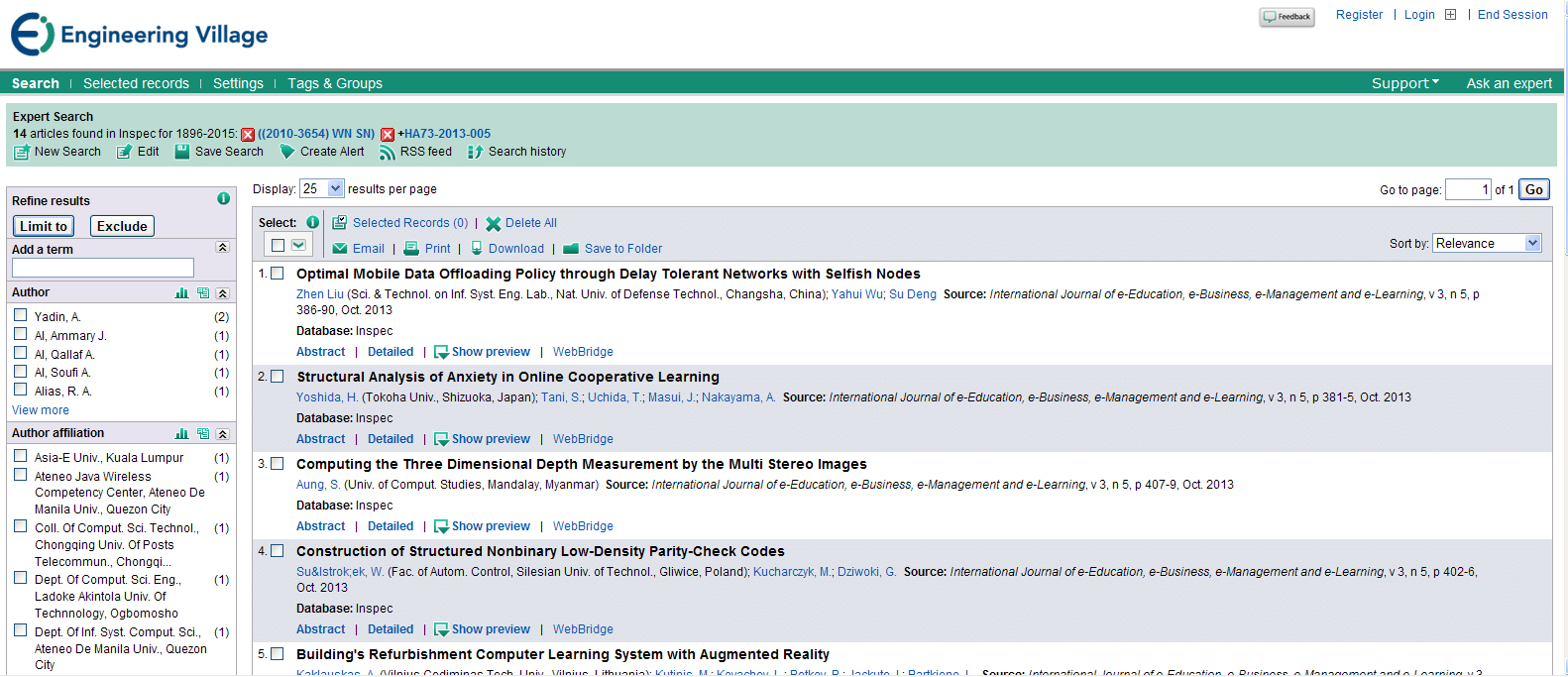
Task: Collapse the Add a term section
Action: point(222,247)
